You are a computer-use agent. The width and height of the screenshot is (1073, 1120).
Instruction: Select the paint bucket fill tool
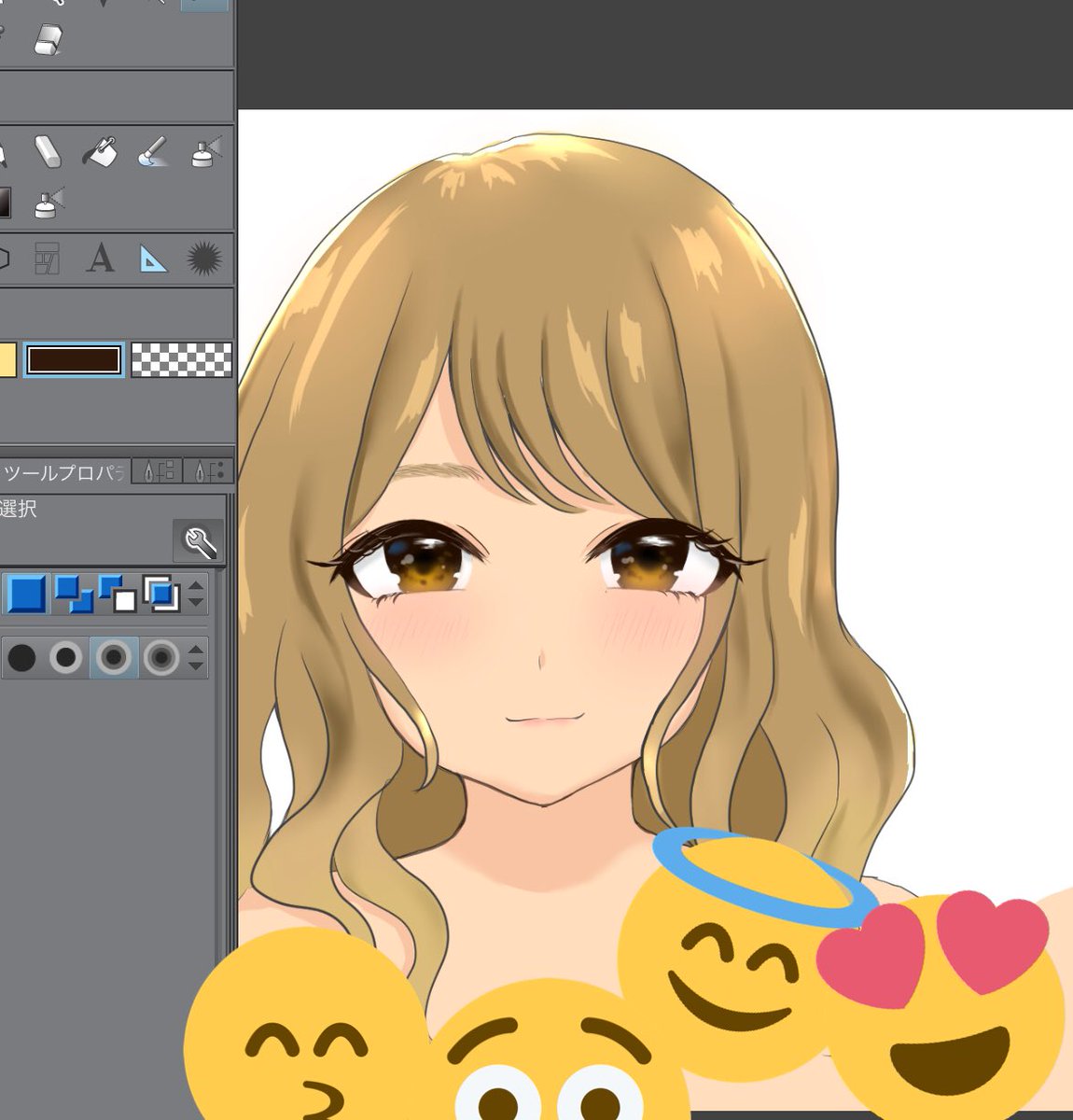click(100, 151)
